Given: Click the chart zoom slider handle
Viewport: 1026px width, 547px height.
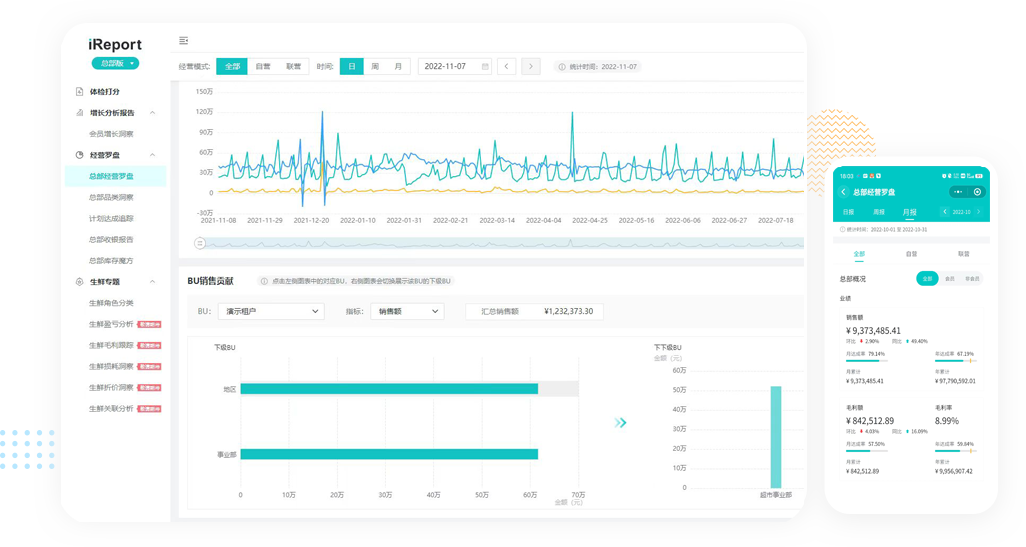Looking at the screenshot, I should pos(200,243).
